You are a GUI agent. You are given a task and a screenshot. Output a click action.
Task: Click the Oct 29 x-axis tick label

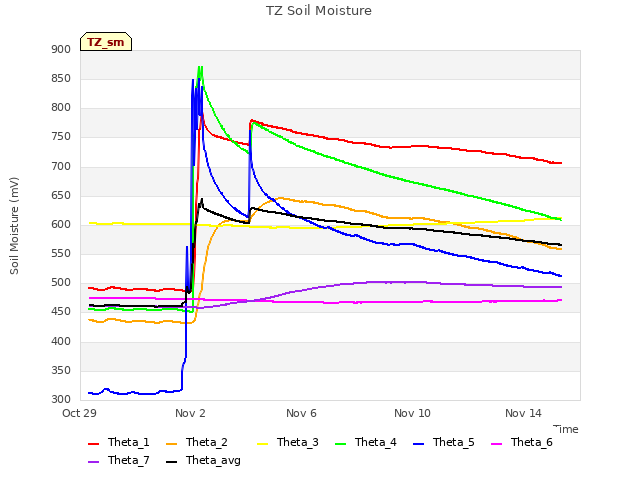pos(79,413)
